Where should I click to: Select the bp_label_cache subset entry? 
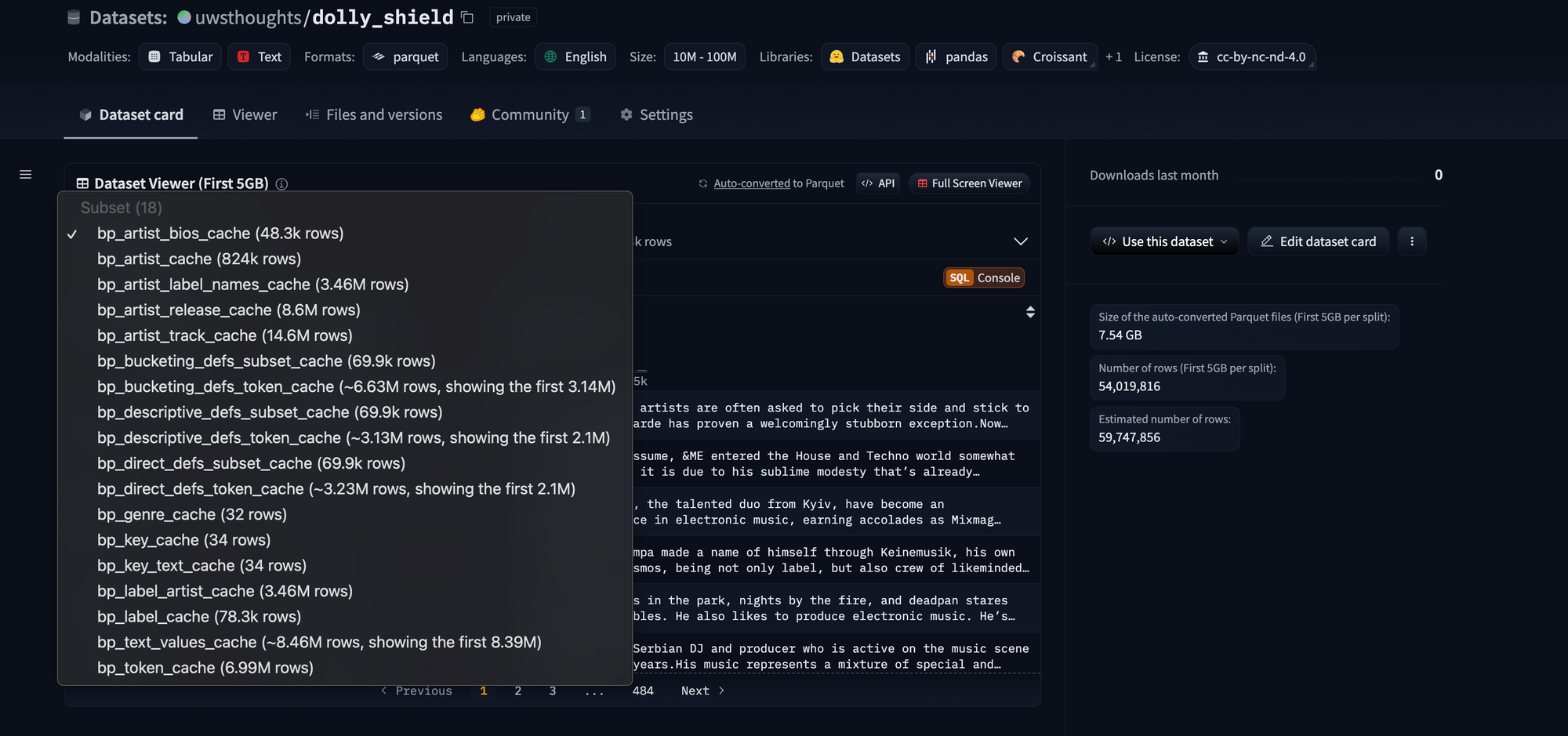199,617
